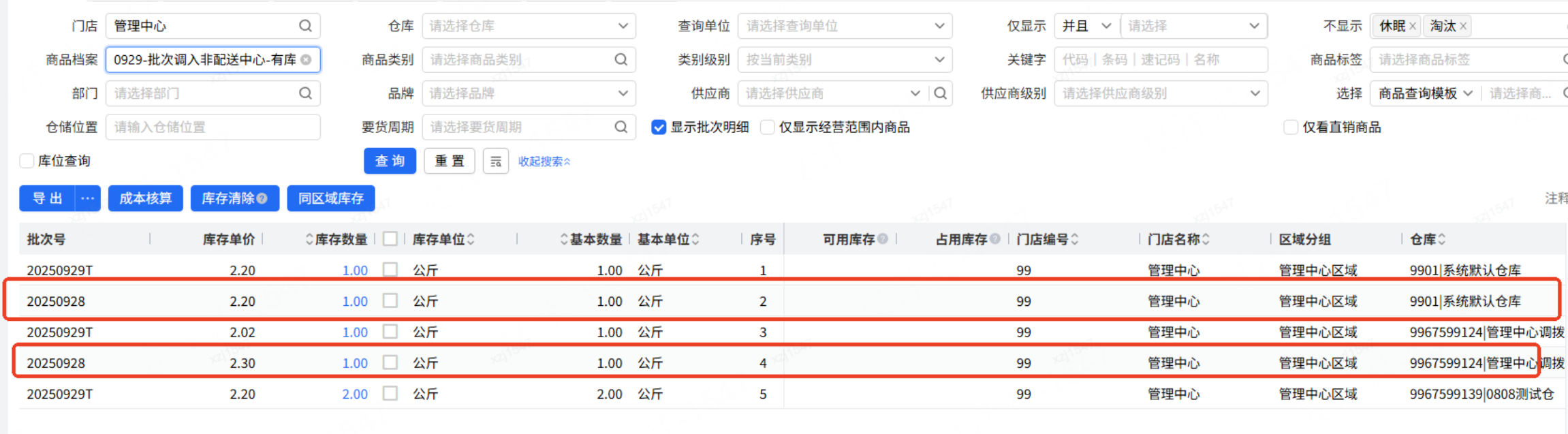Collapse search with 收起搜索 link
The height and width of the screenshot is (434, 1568).
(x=544, y=161)
